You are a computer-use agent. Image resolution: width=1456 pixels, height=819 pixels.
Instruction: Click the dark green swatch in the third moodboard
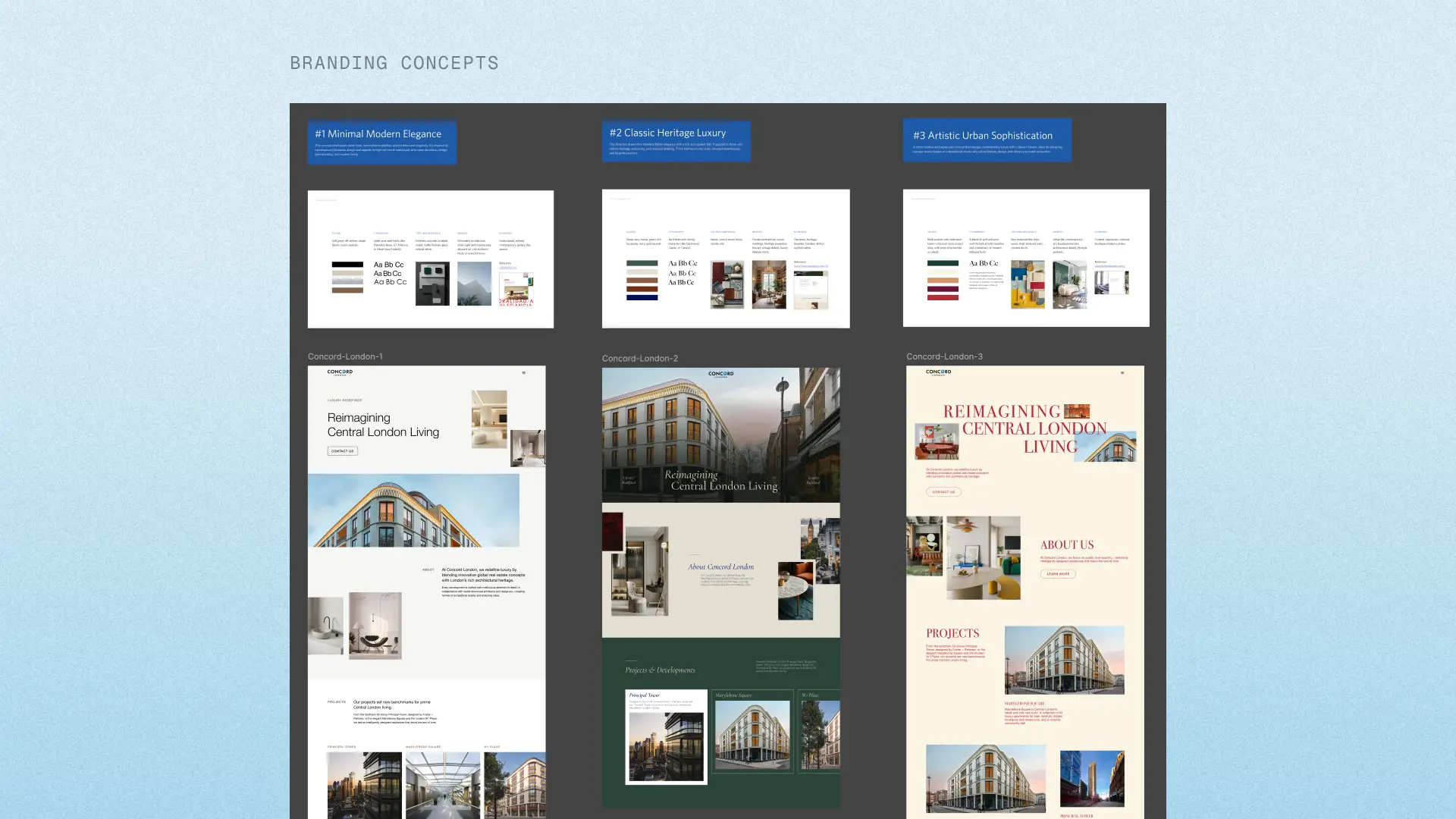pyautogui.click(x=943, y=263)
